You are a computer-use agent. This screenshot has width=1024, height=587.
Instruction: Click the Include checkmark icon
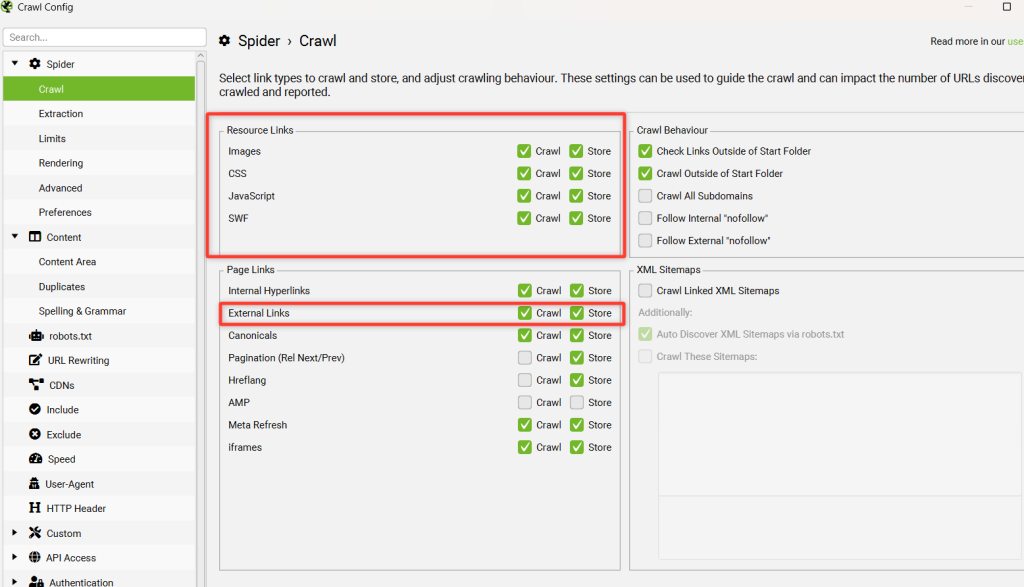35,409
